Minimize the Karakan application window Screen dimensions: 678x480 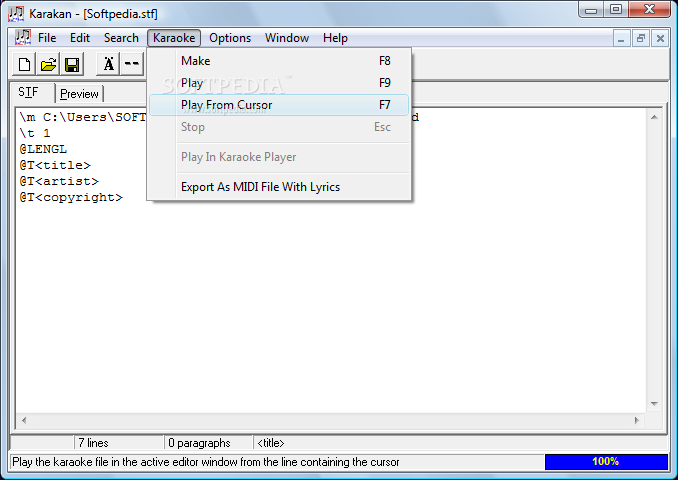(591, 10)
